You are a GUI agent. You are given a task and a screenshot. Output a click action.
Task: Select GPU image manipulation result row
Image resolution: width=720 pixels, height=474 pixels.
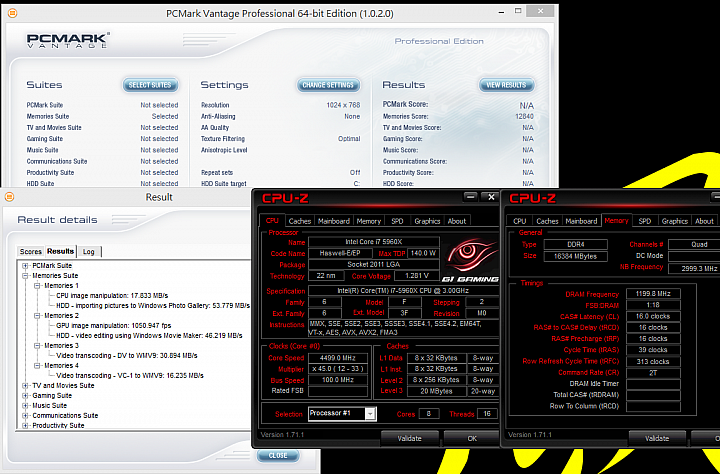pos(113,325)
